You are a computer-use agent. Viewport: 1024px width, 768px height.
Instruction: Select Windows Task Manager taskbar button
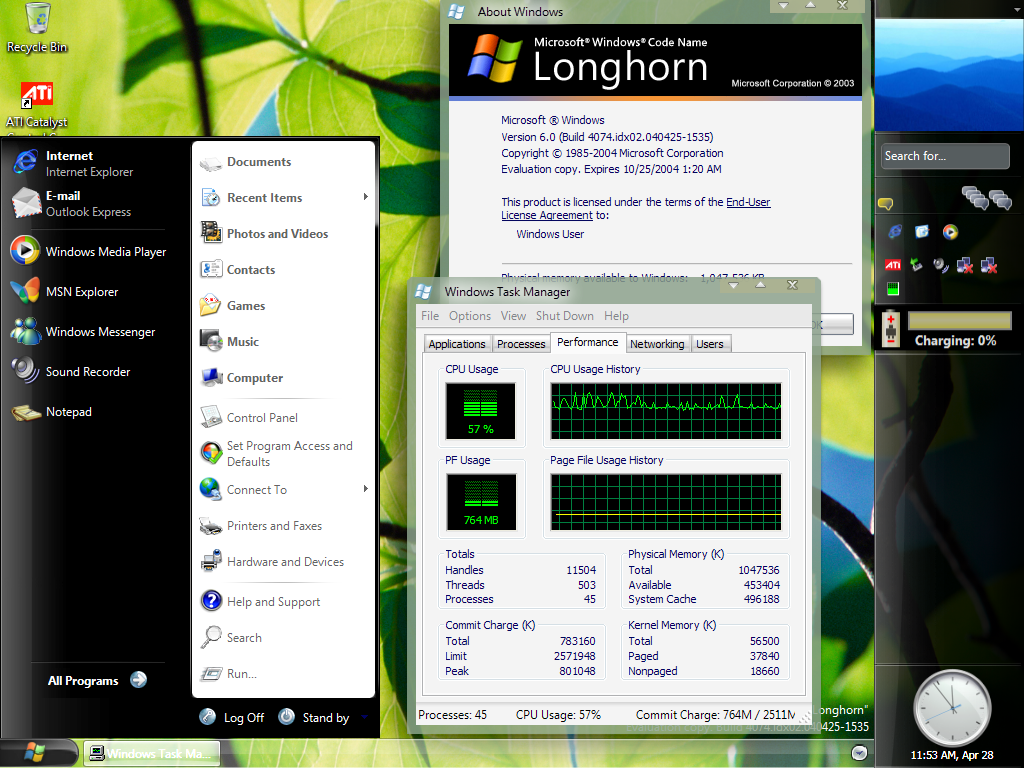click(152, 754)
